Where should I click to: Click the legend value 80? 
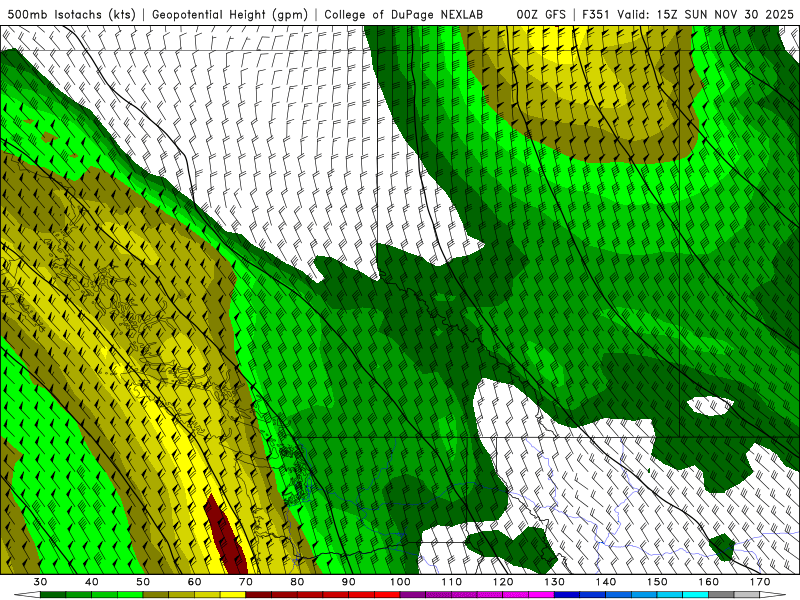click(x=297, y=582)
